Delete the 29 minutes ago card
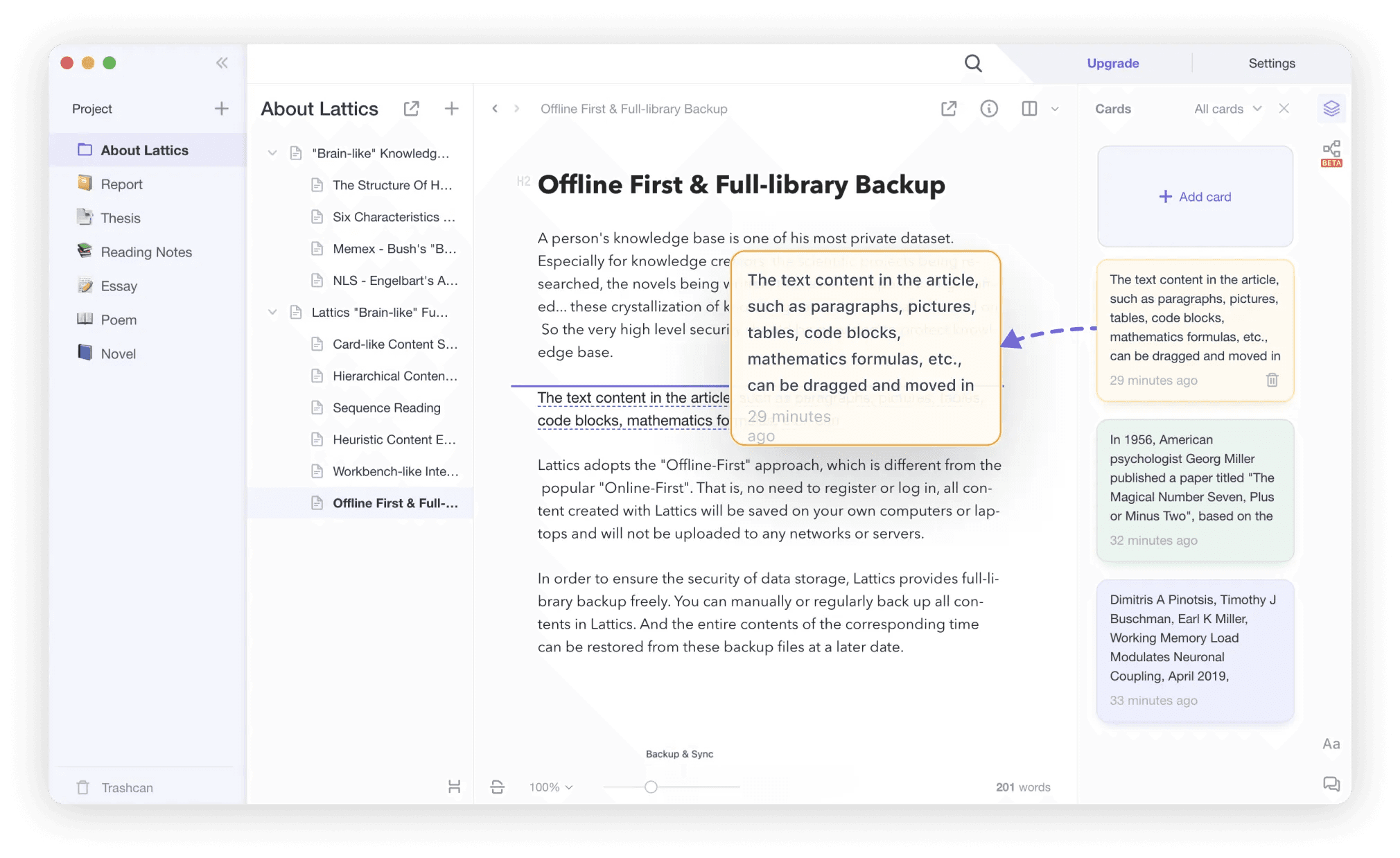 [1272, 380]
